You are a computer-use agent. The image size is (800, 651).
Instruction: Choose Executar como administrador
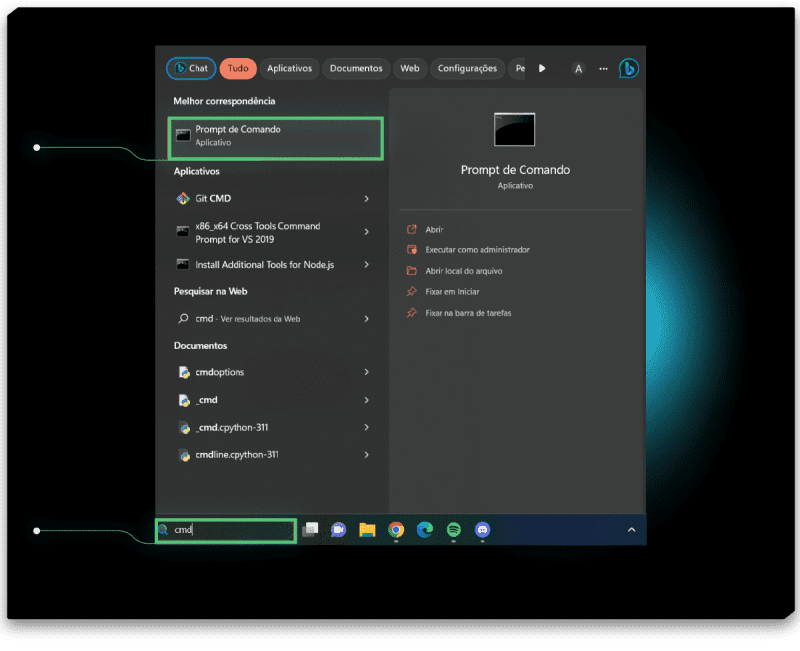tap(478, 249)
